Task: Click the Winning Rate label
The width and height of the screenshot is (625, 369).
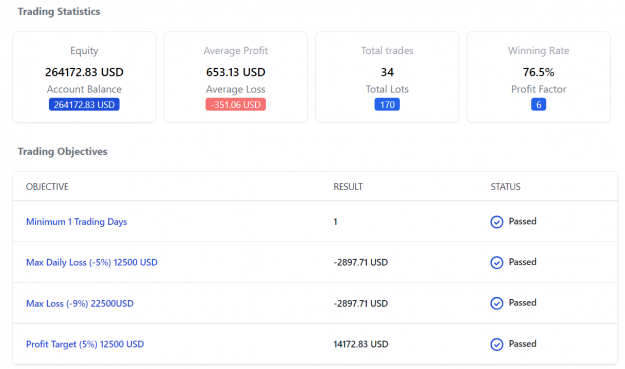Action: pos(539,51)
